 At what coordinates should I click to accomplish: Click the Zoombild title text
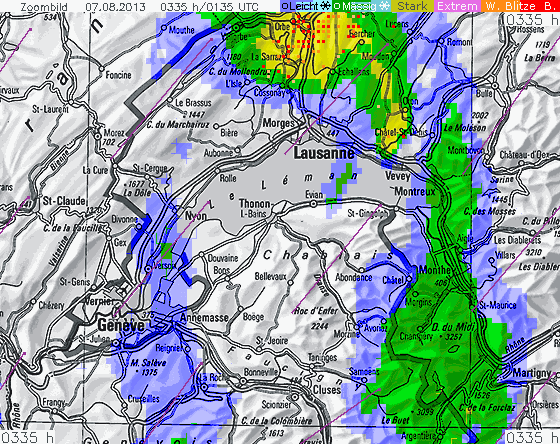pyautogui.click(x=44, y=6)
